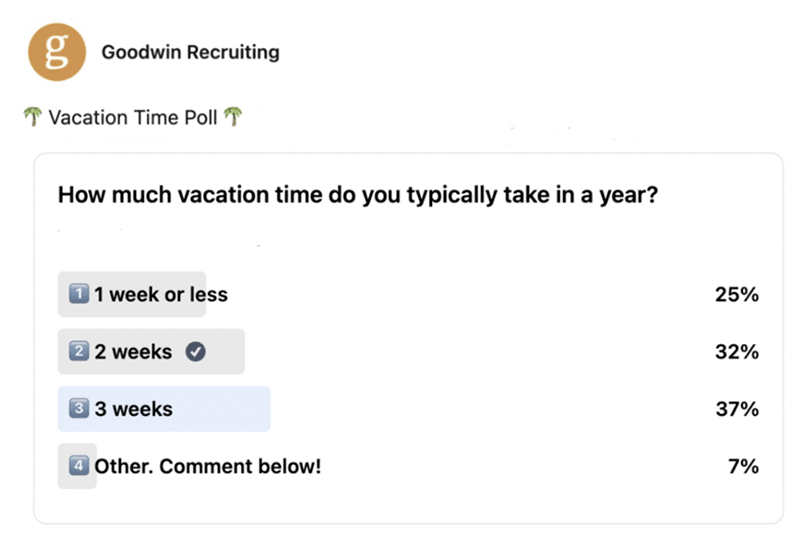Click the number 1 keycap icon
This screenshot has height=547, width=800.
[79, 294]
